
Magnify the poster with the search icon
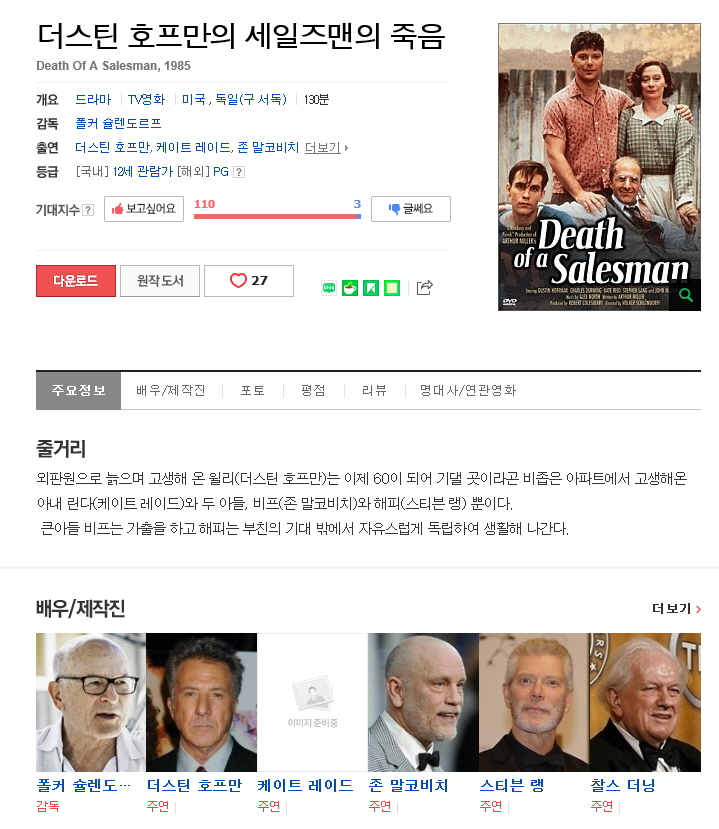point(686,295)
